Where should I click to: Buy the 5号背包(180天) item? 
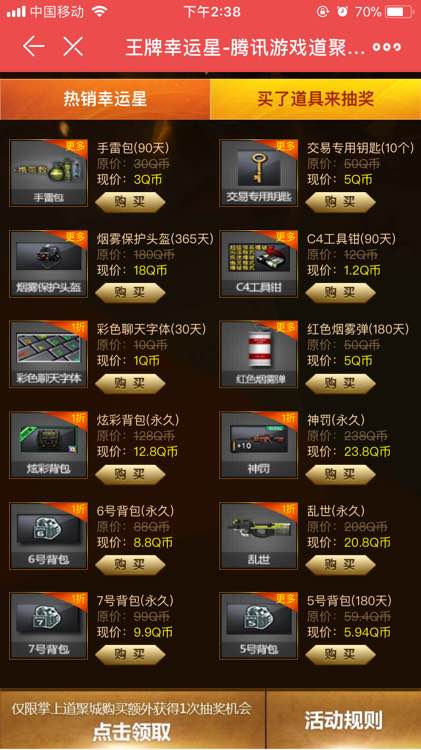coord(340,654)
